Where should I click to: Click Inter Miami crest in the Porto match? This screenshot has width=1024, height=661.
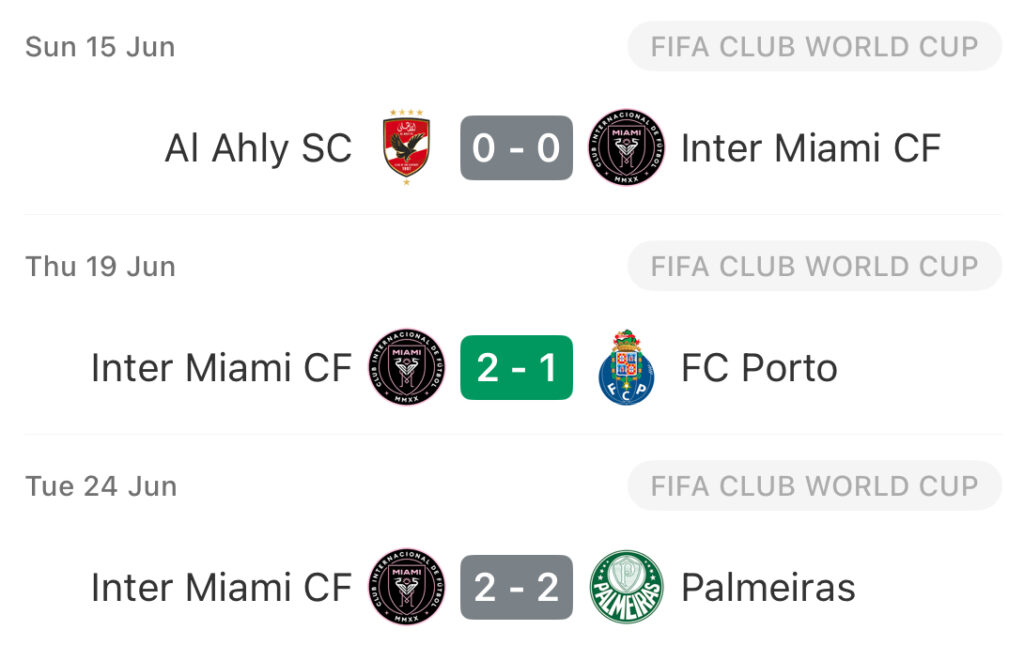click(407, 367)
